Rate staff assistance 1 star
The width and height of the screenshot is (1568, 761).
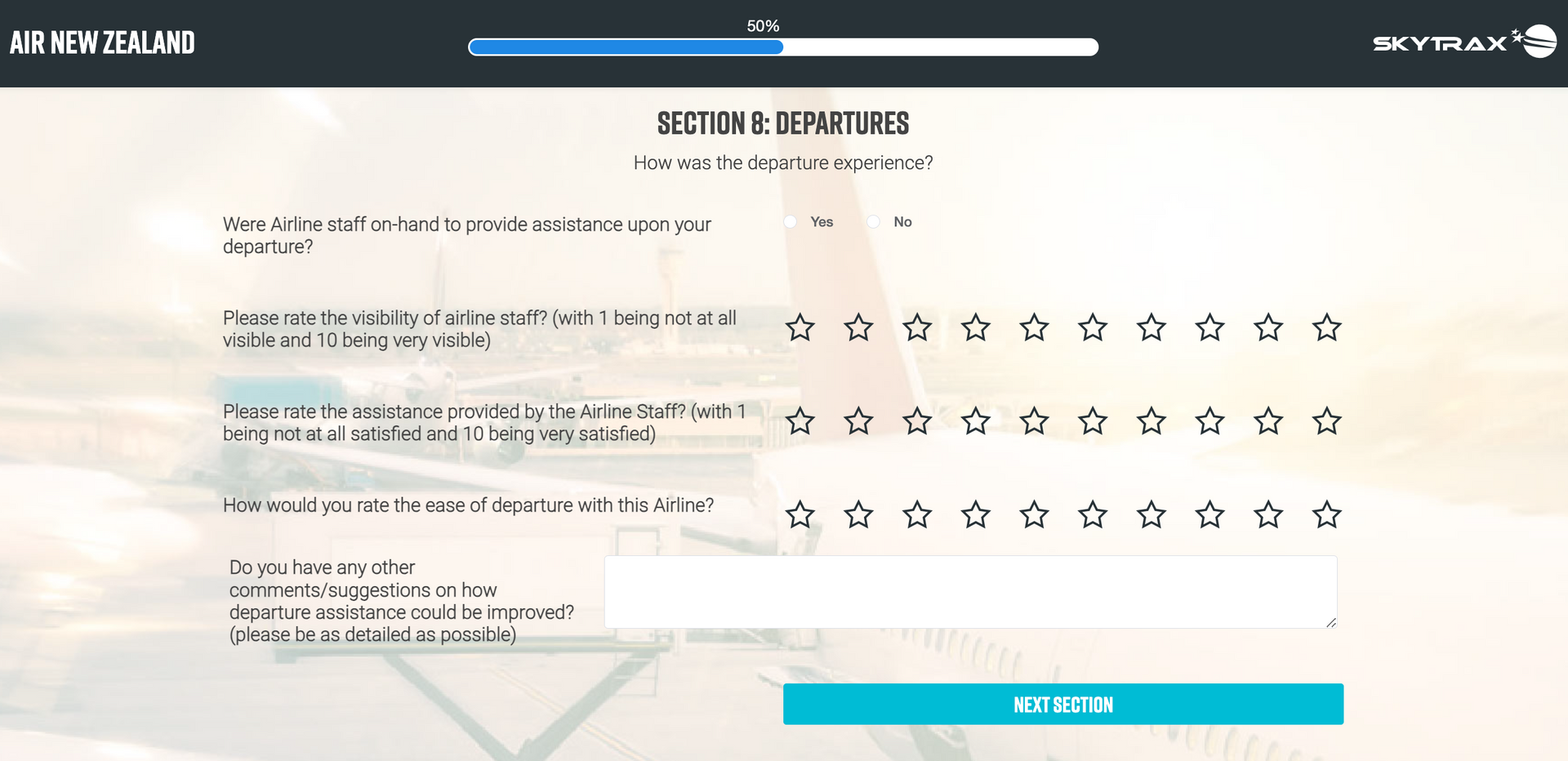[800, 421]
